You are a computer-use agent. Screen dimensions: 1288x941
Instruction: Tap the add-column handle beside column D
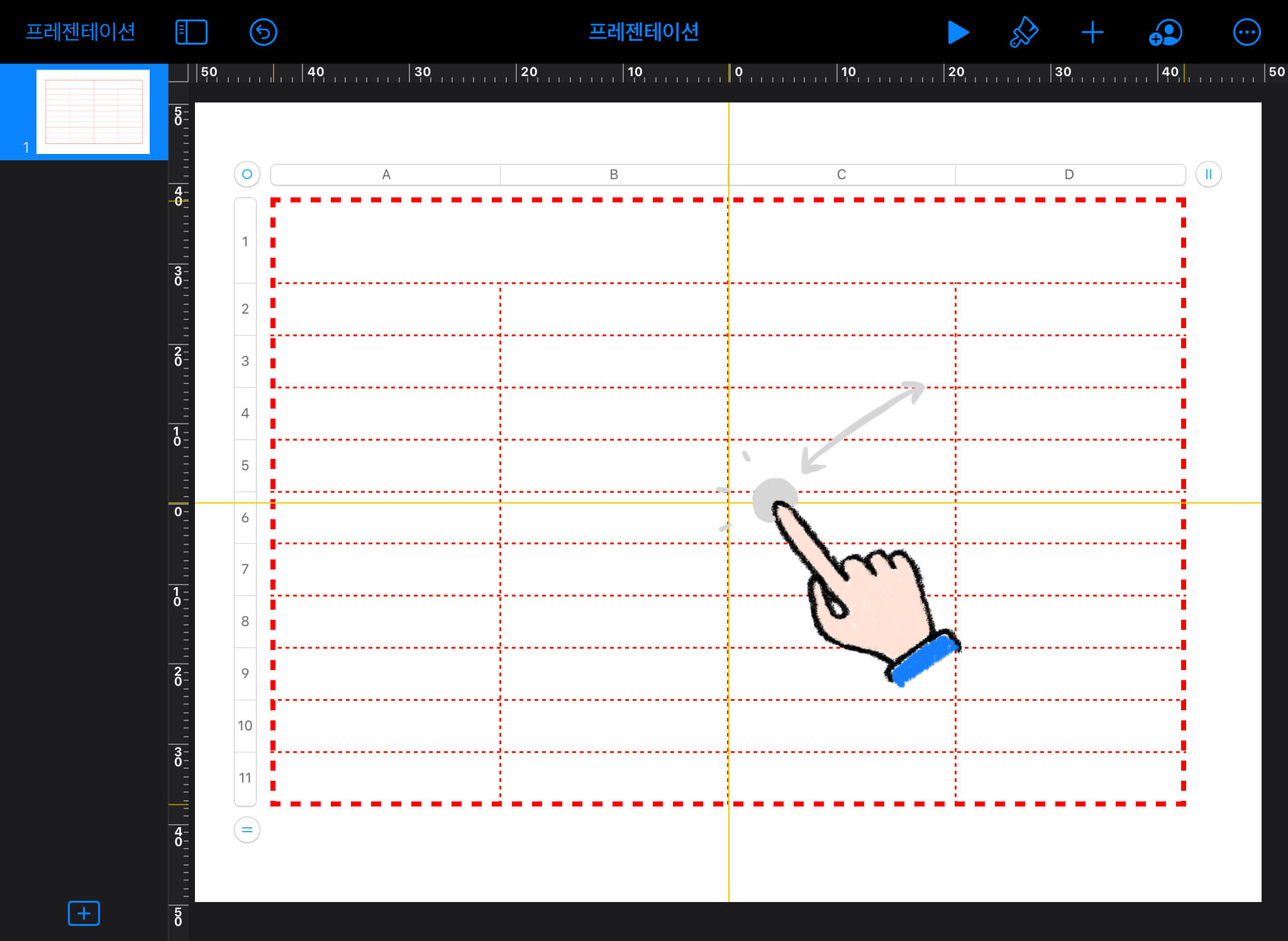click(x=1208, y=174)
